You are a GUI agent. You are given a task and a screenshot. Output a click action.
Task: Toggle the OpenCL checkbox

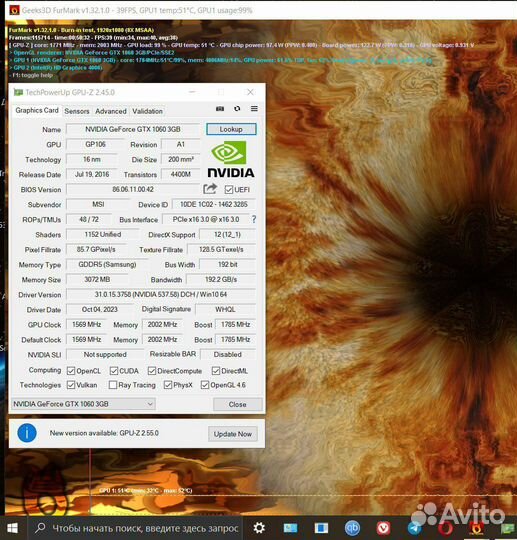pos(71,371)
